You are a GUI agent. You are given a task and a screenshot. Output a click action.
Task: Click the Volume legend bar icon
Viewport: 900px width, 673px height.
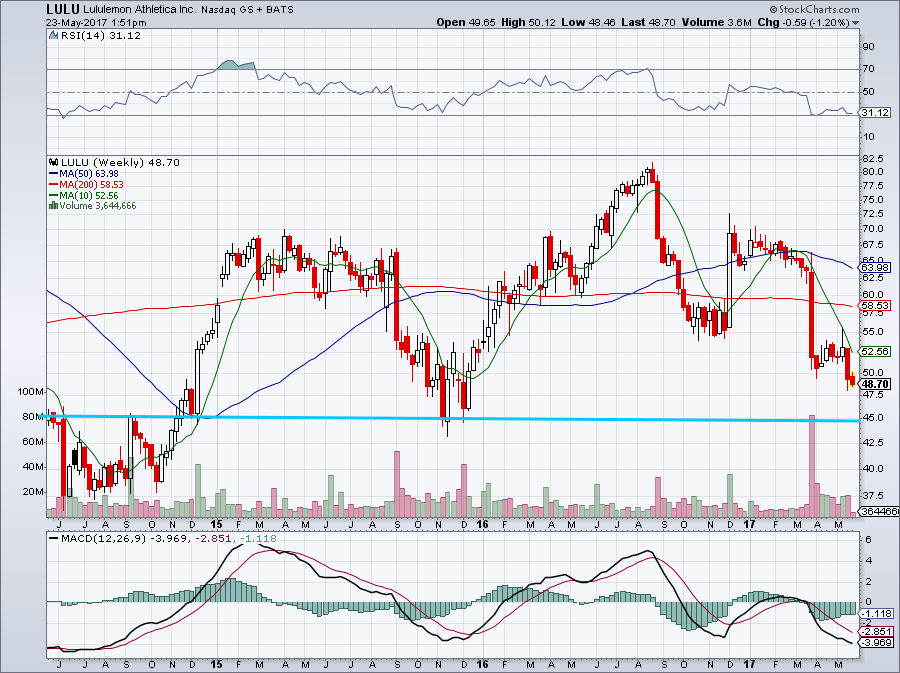click(53, 205)
